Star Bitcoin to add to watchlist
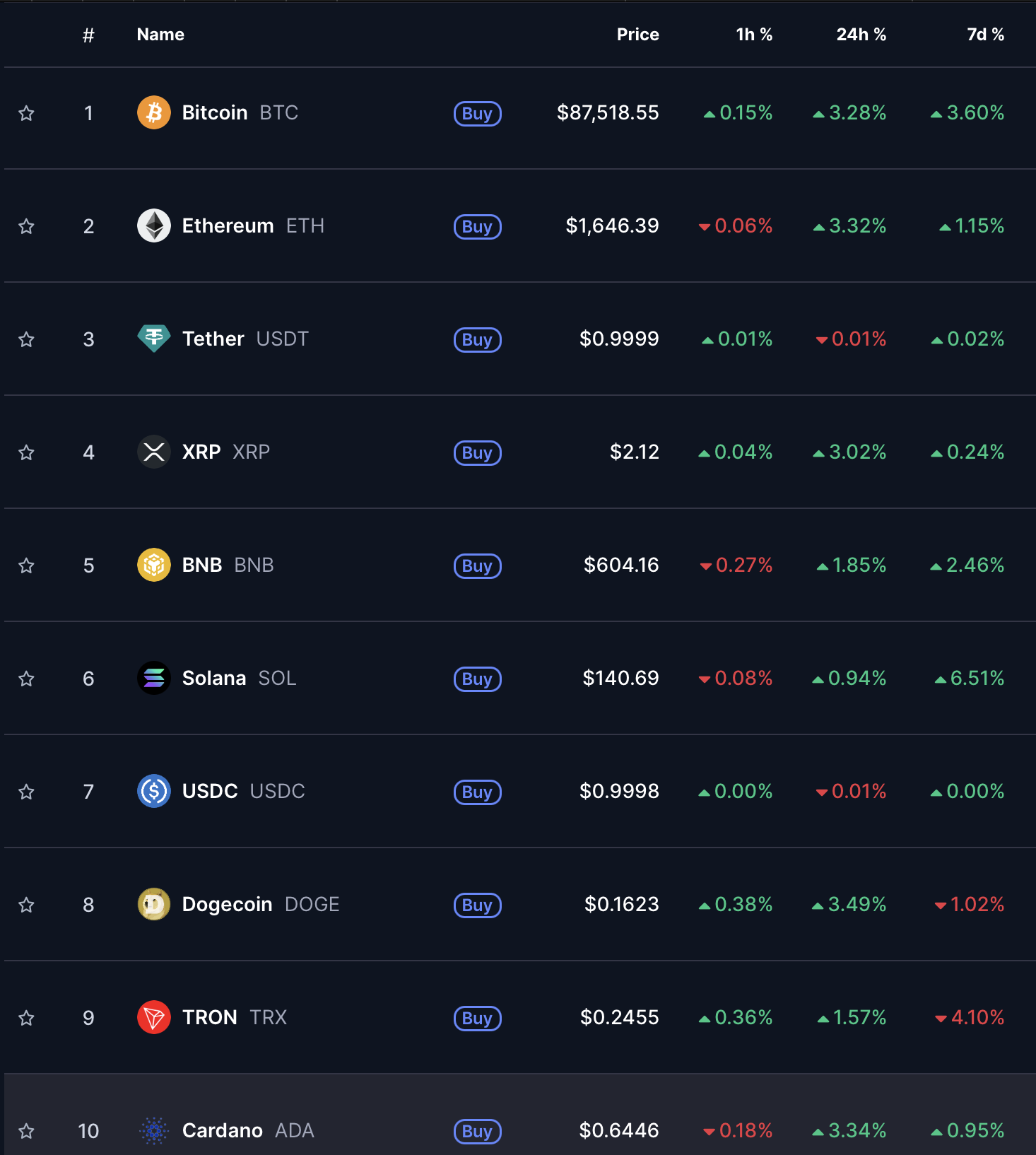The width and height of the screenshot is (1036, 1155). pyautogui.click(x=26, y=113)
